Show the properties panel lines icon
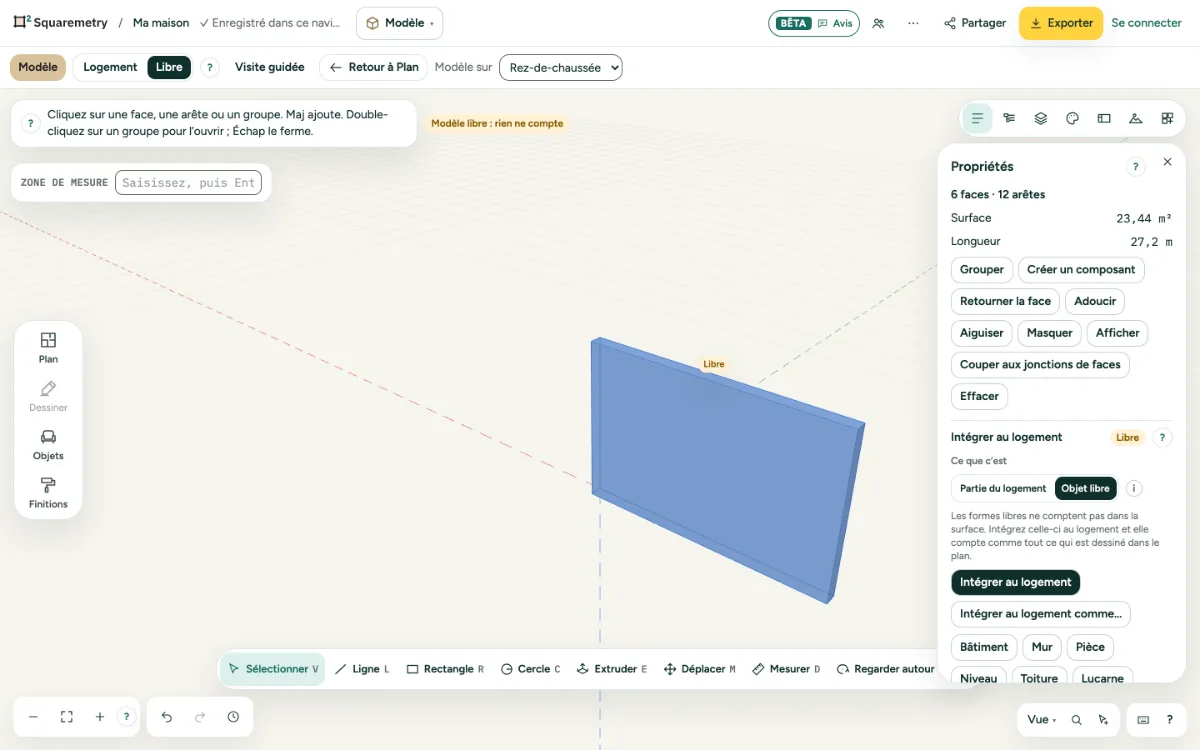 tap(977, 118)
